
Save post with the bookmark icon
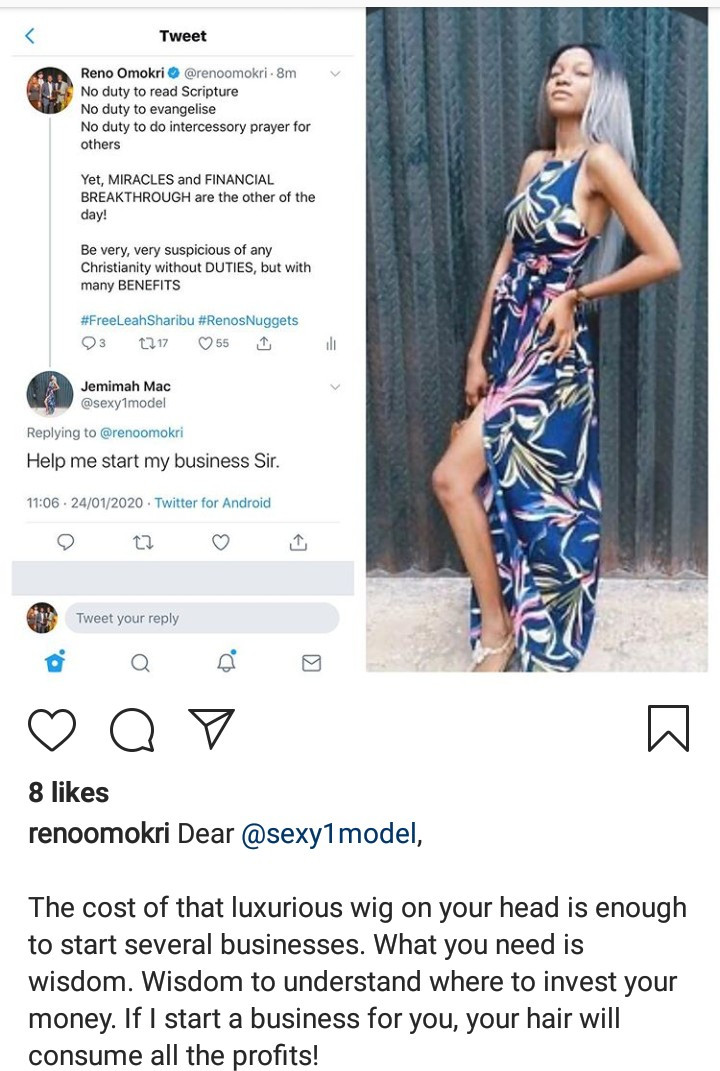[668, 728]
